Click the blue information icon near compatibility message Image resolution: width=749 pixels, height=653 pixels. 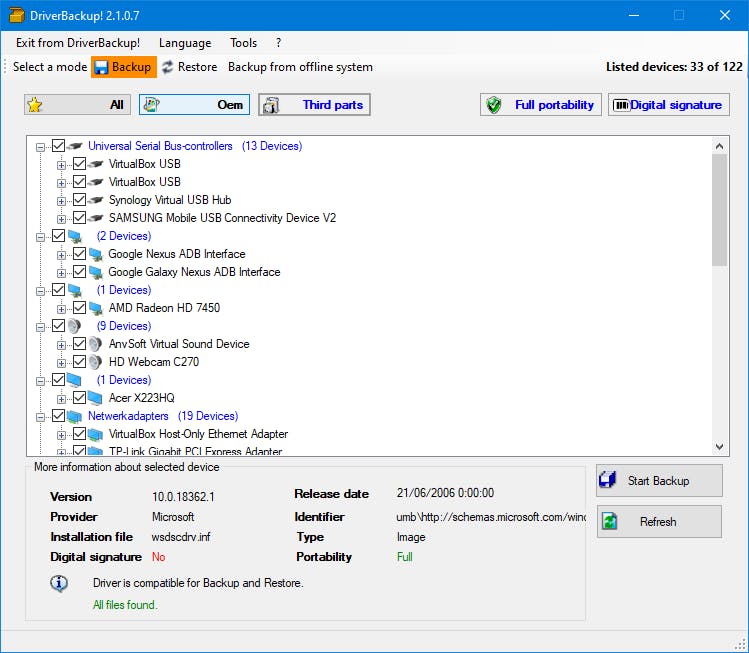pyautogui.click(x=59, y=583)
